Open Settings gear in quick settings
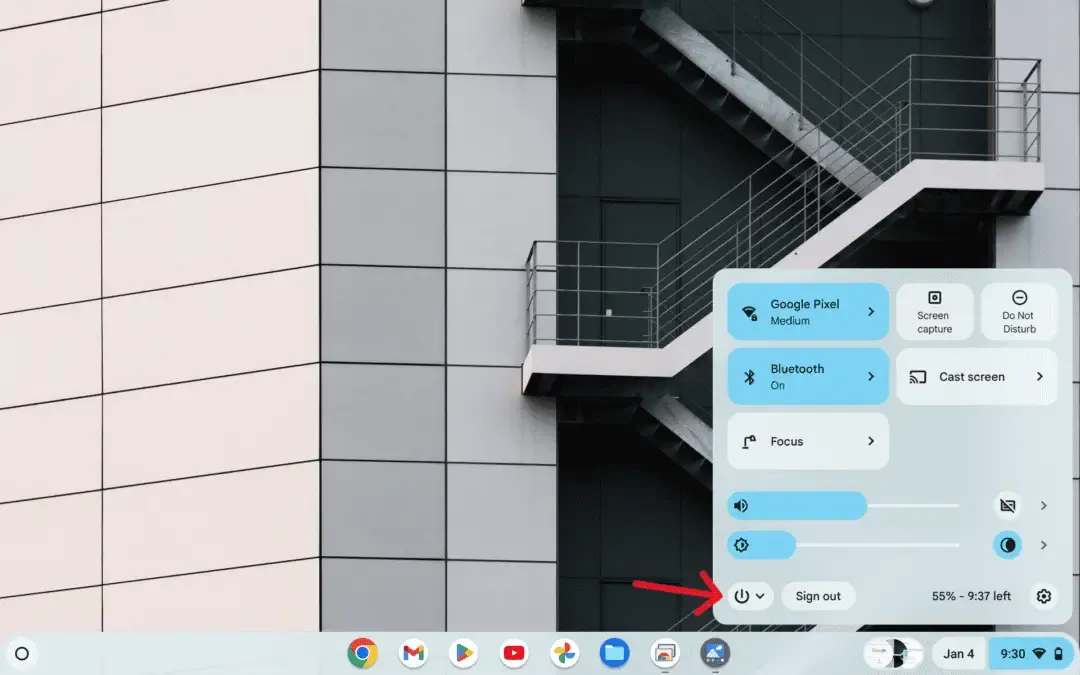 coord(1043,596)
